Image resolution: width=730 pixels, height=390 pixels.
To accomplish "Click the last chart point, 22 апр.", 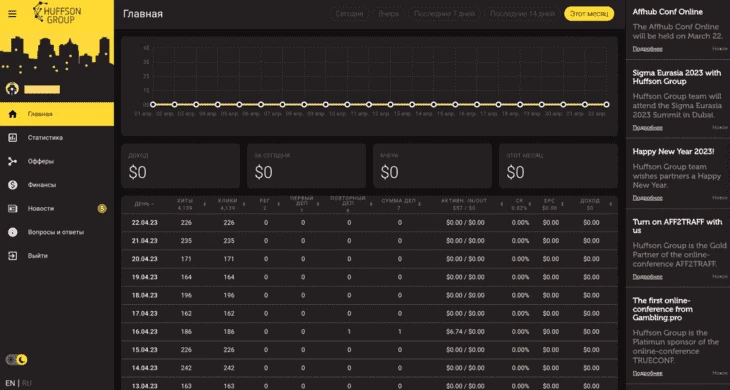I will (x=606, y=105).
